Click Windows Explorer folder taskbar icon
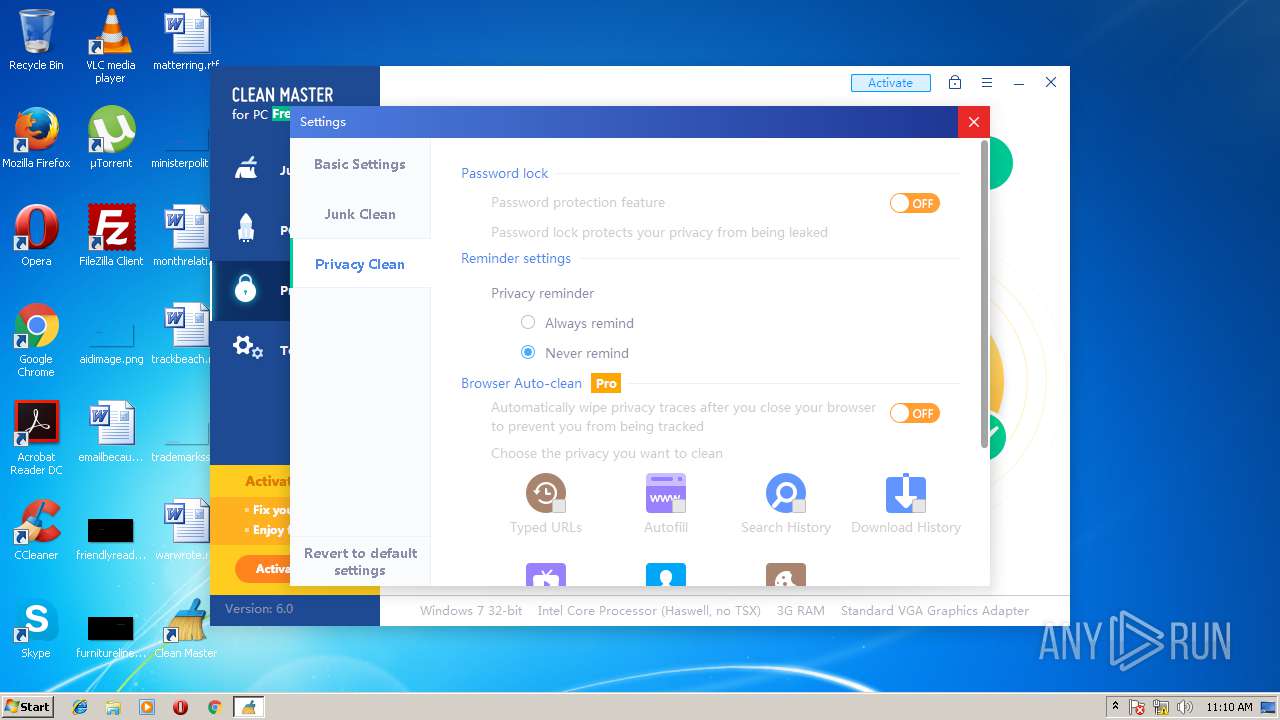Screen dimensions: 1280x720 point(113,707)
